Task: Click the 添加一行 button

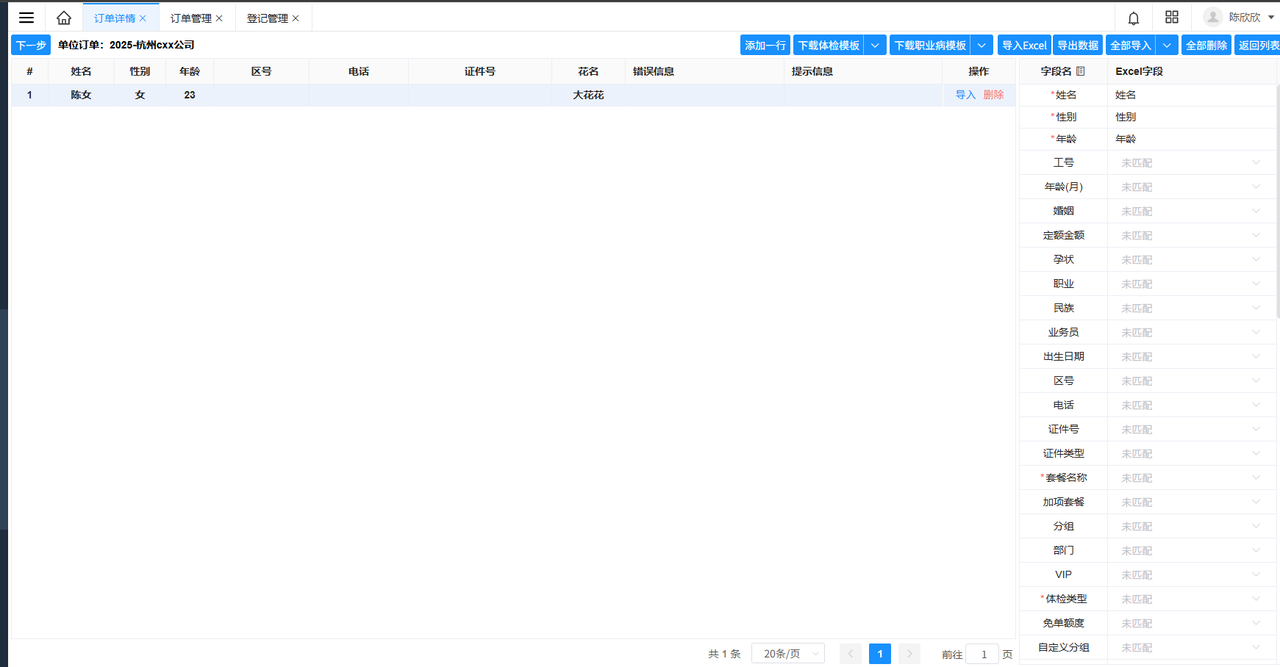Action: pos(765,46)
